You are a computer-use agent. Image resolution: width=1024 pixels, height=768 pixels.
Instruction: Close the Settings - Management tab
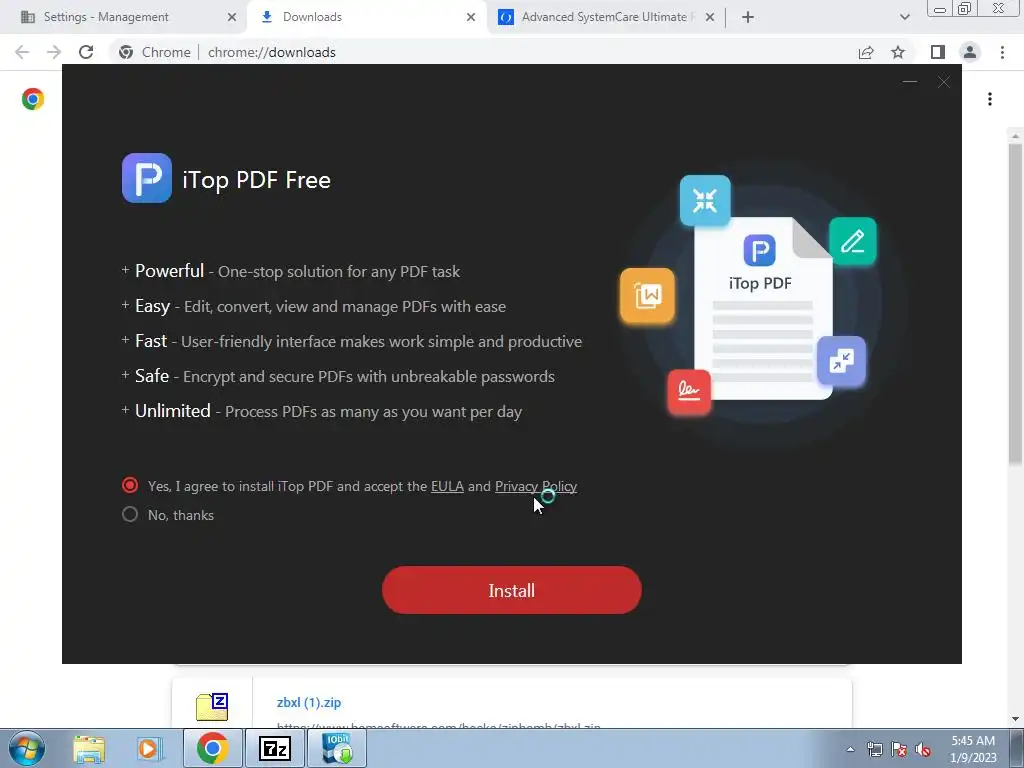coord(232,17)
